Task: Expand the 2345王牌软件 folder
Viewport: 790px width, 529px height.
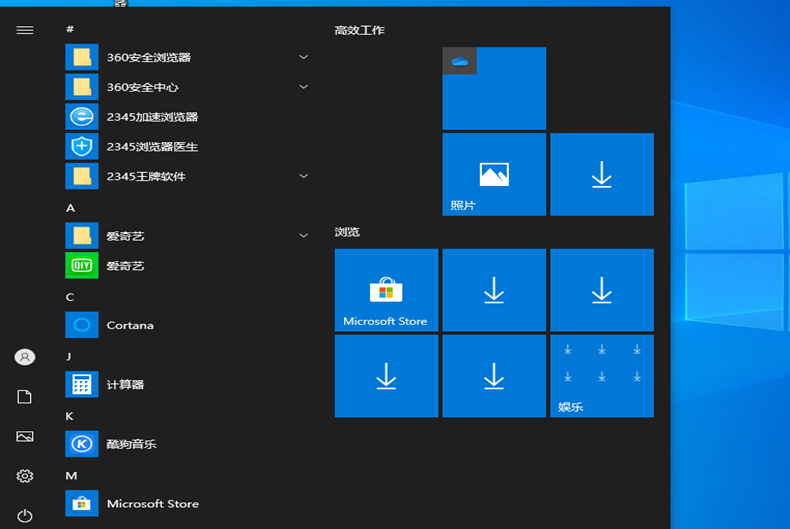Action: coord(303,176)
